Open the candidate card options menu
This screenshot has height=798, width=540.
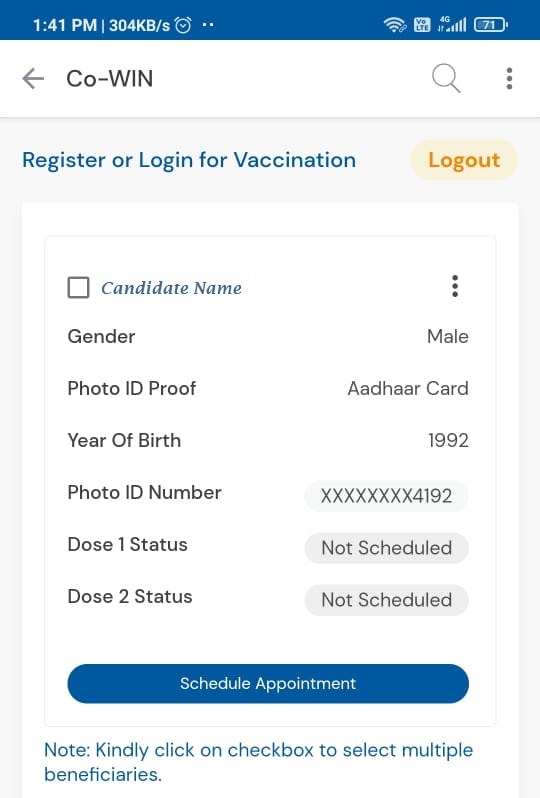pos(455,286)
